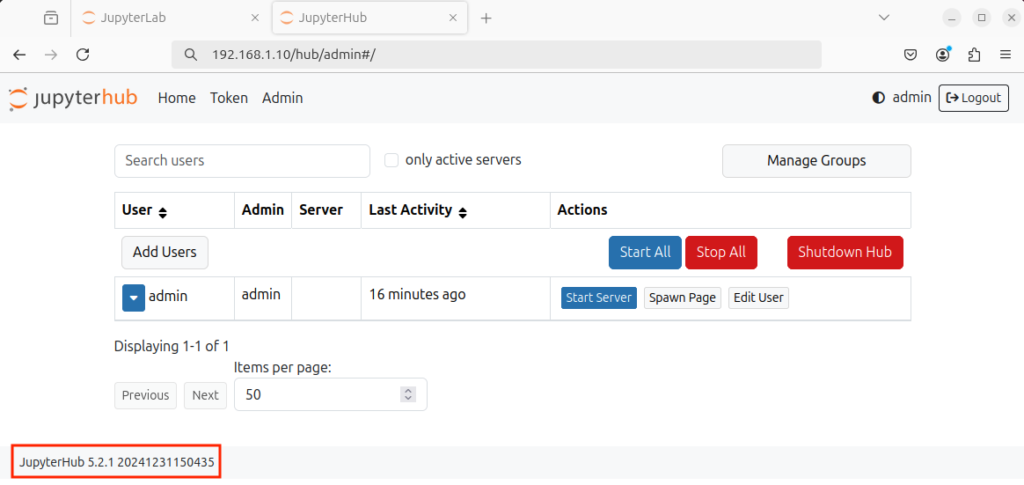Click the JupyterHub logo in navbar
Image resolution: width=1024 pixels, height=485 pixels.
click(x=72, y=98)
